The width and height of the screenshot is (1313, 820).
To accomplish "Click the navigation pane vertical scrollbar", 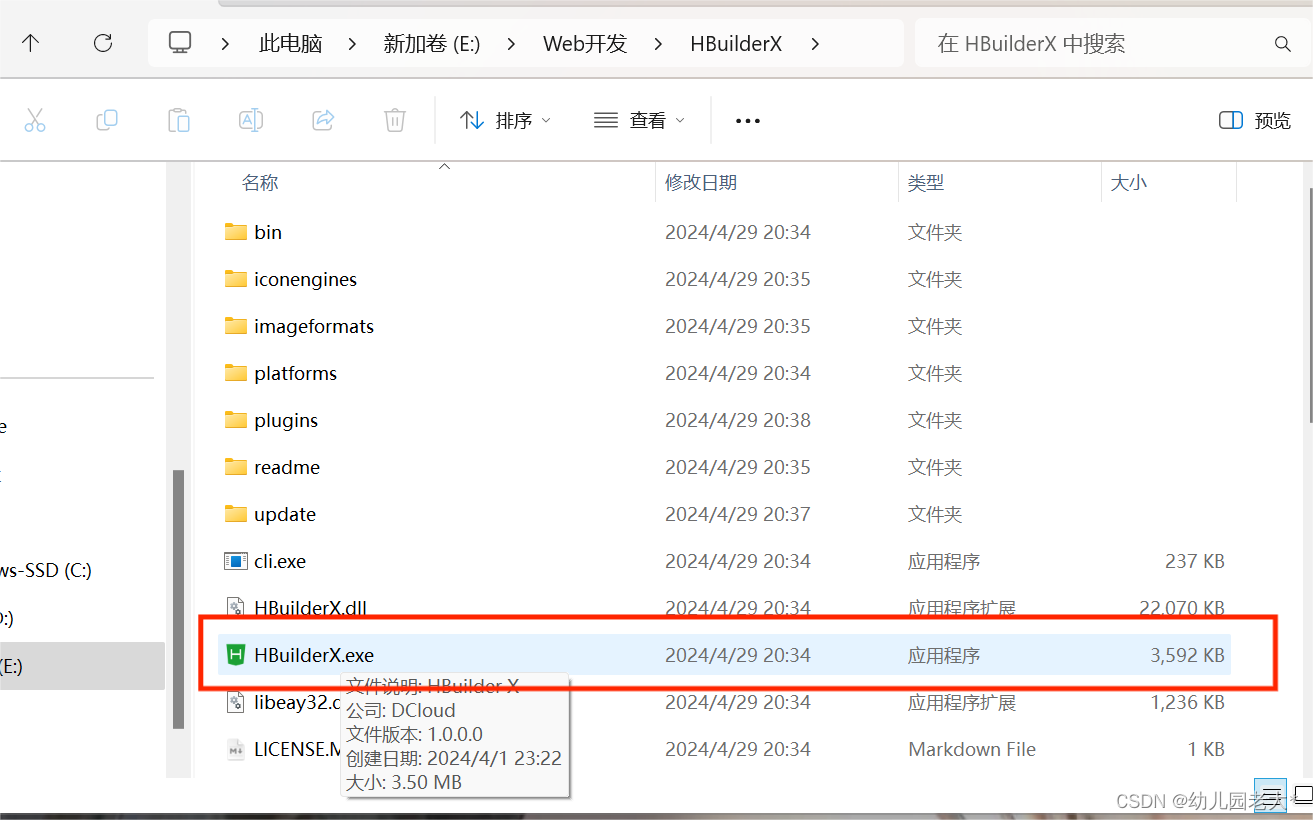I will point(178,598).
